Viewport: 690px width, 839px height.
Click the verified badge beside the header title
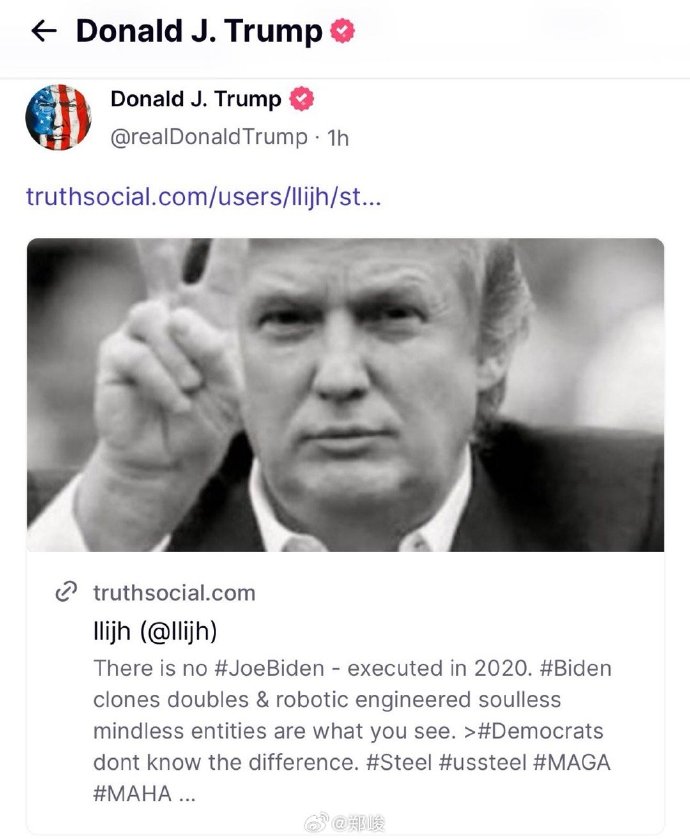(x=343, y=32)
